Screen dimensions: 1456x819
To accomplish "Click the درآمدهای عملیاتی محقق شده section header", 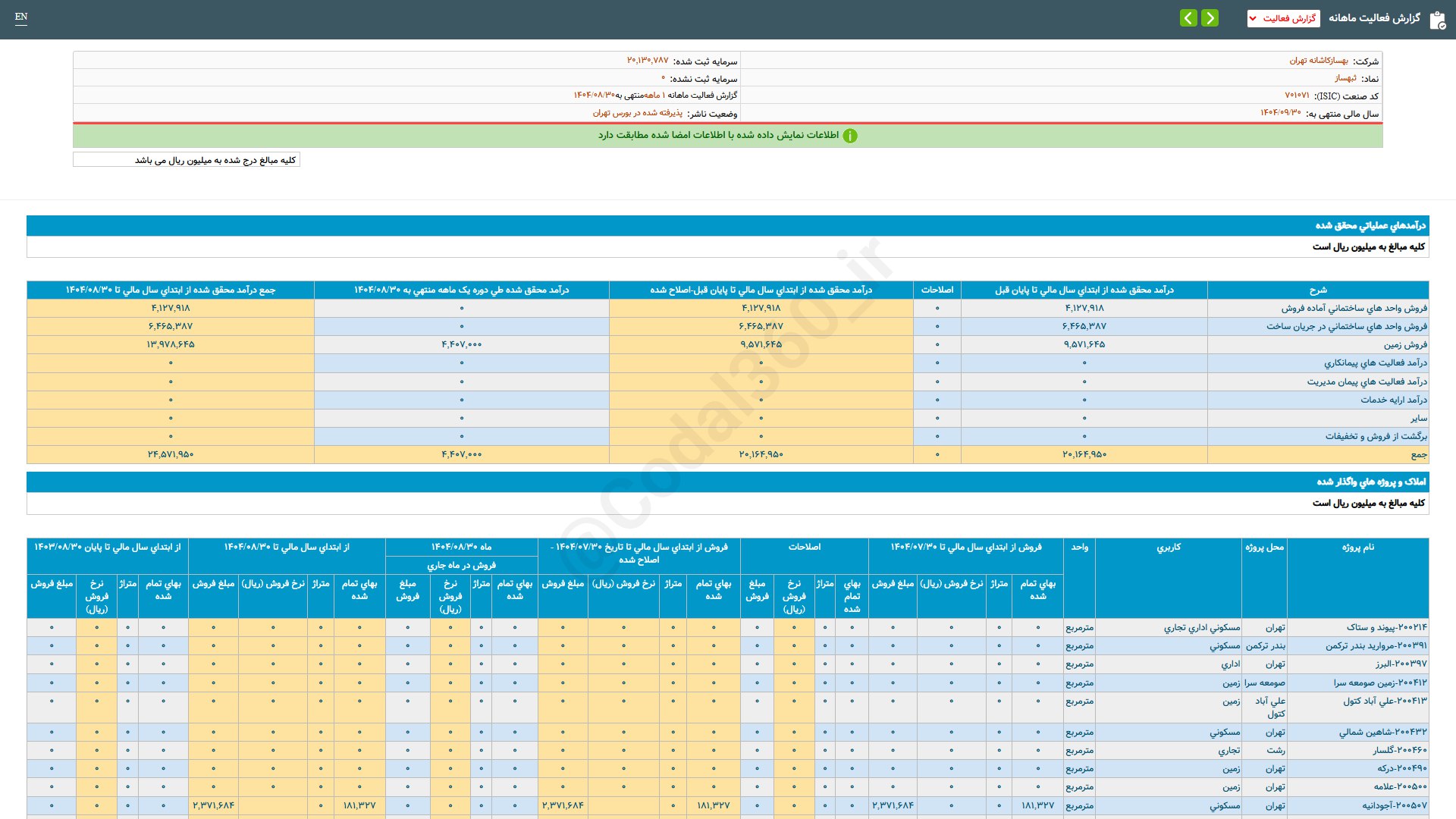I will point(1370,225).
